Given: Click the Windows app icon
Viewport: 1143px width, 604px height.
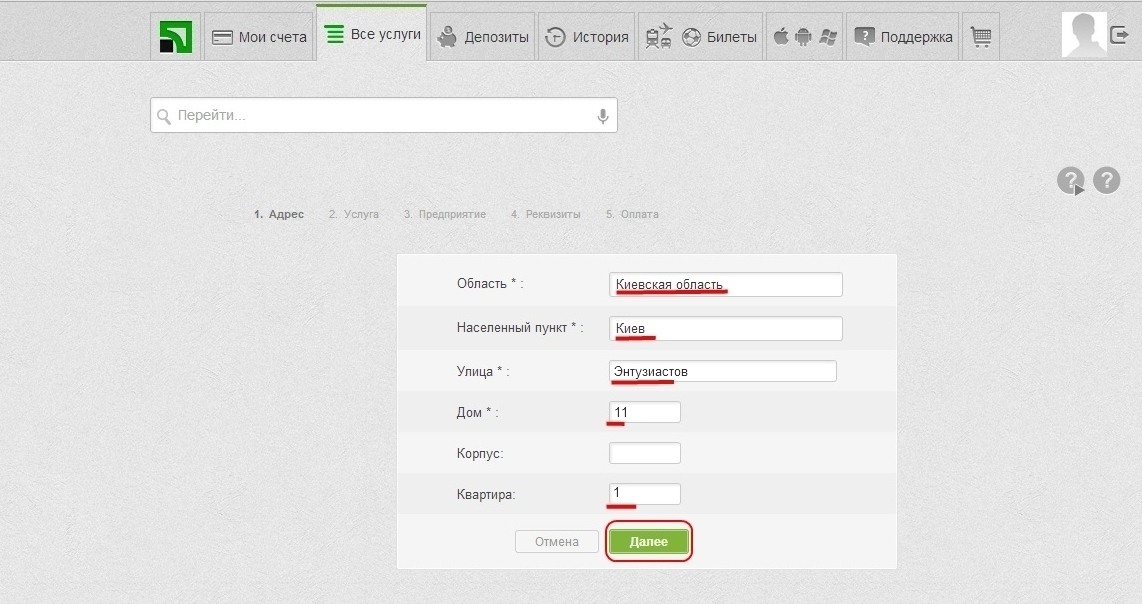Looking at the screenshot, I should (x=827, y=37).
